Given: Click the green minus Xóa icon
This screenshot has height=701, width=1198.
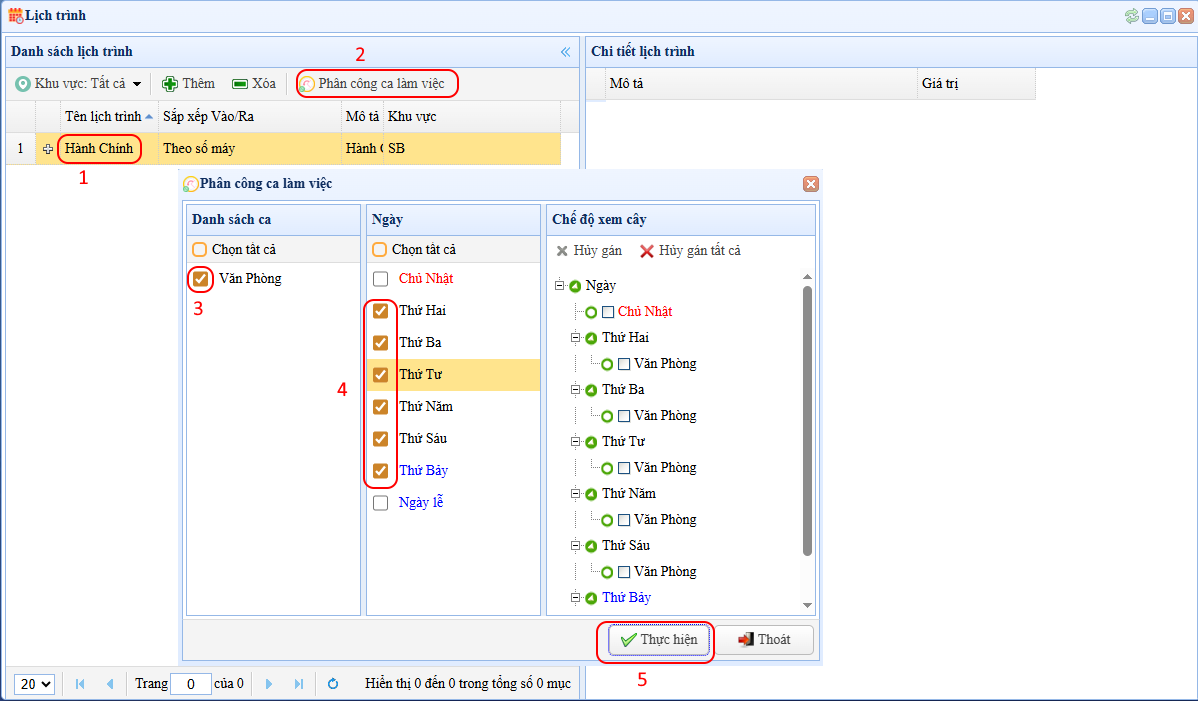Looking at the screenshot, I should [x=240, y=83].
